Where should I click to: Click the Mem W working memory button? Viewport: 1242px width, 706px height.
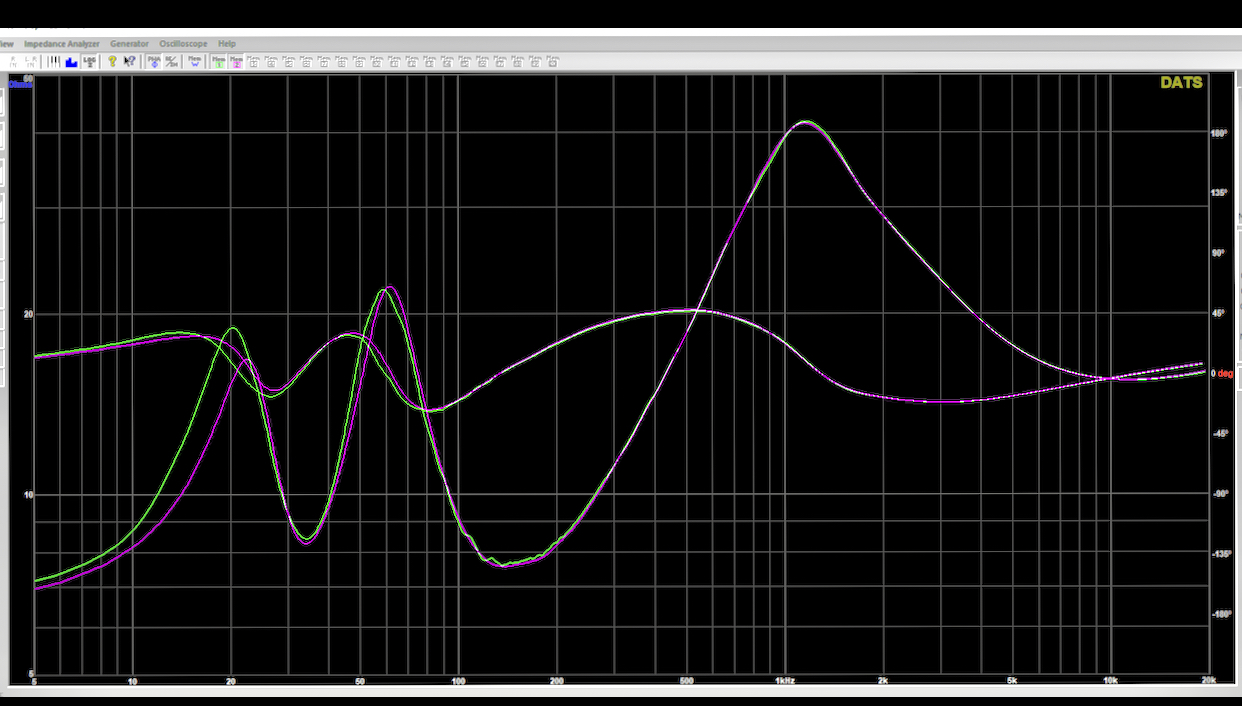click(x=194, y=61)
